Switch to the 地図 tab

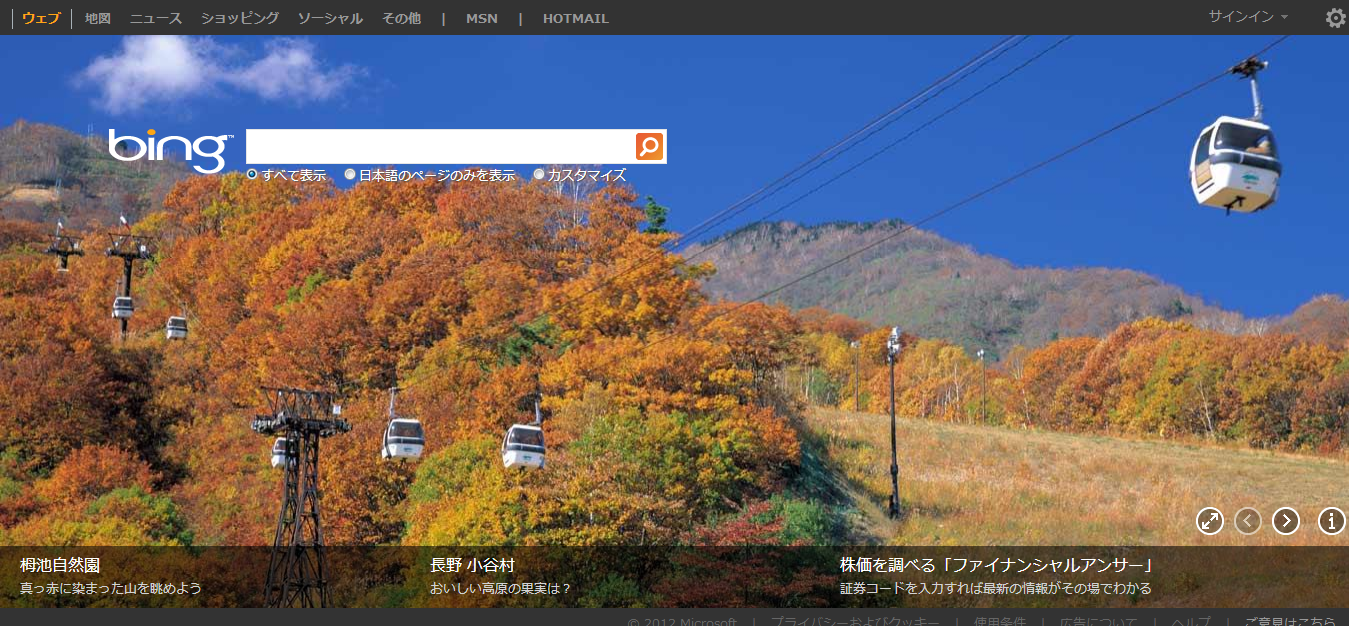[98, 18]
